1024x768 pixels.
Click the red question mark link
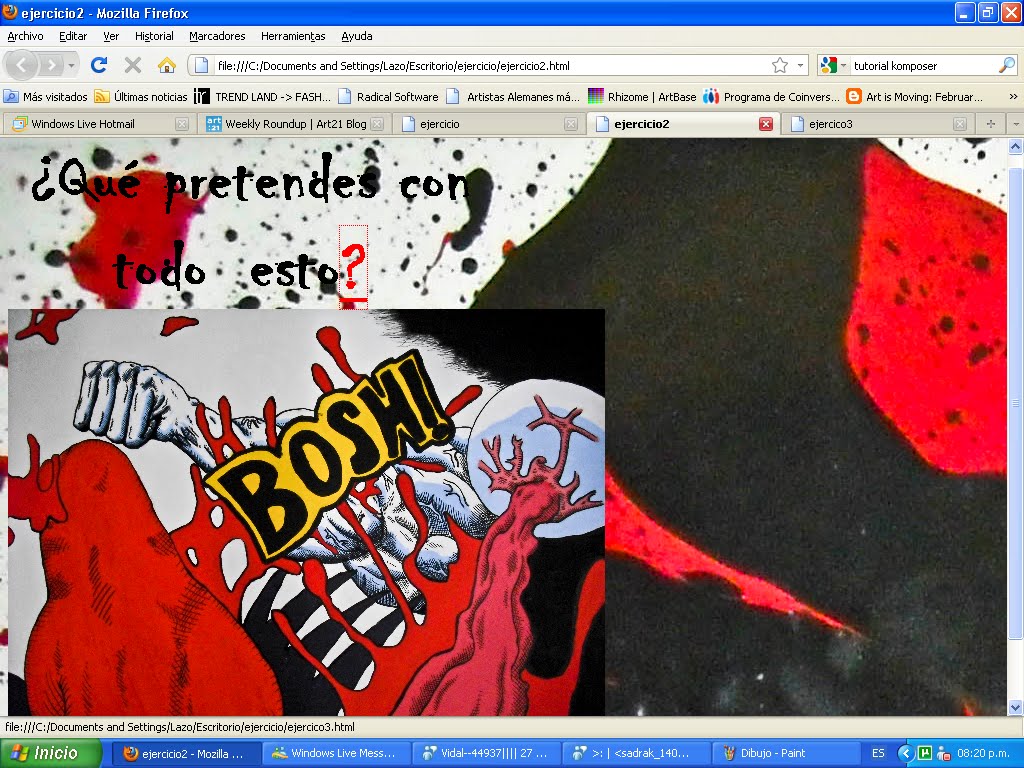(x=353, y=267)
